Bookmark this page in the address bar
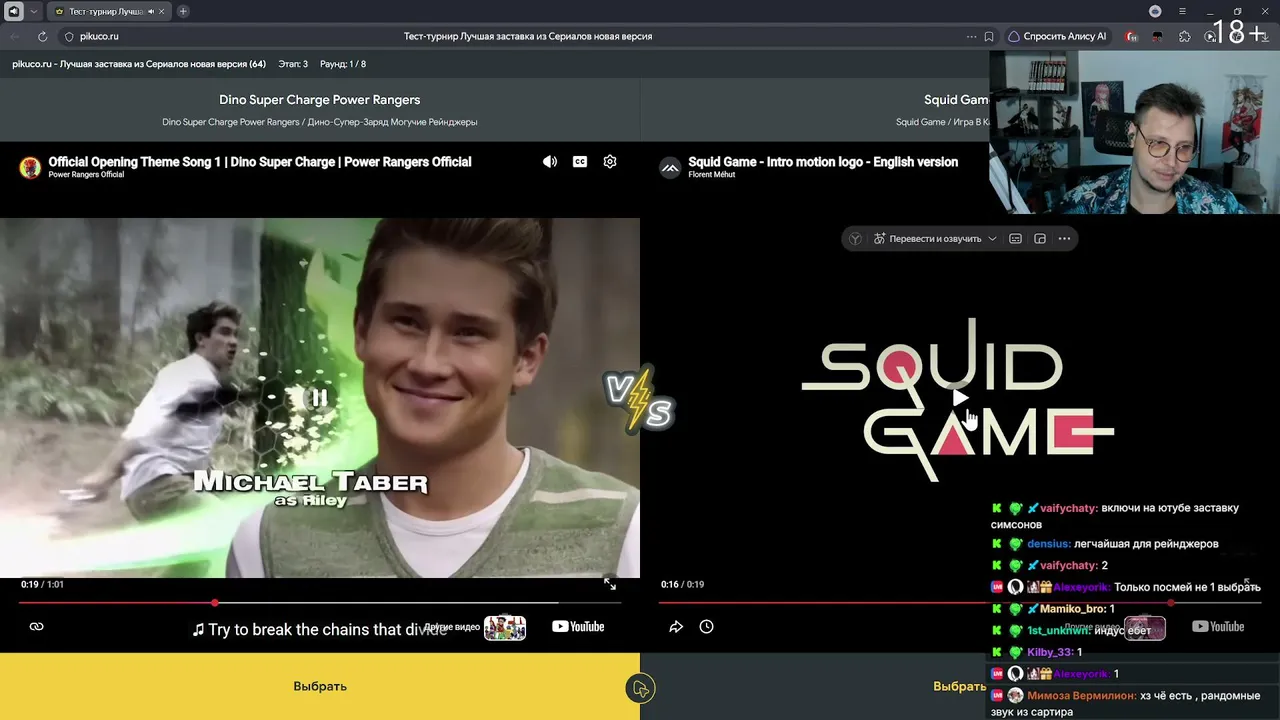This screenshot has width=1280, height=720. tap(989, 36)
